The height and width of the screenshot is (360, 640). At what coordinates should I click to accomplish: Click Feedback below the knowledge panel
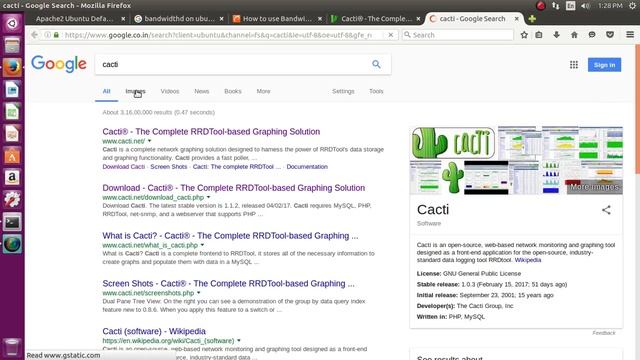pos(604,333)
